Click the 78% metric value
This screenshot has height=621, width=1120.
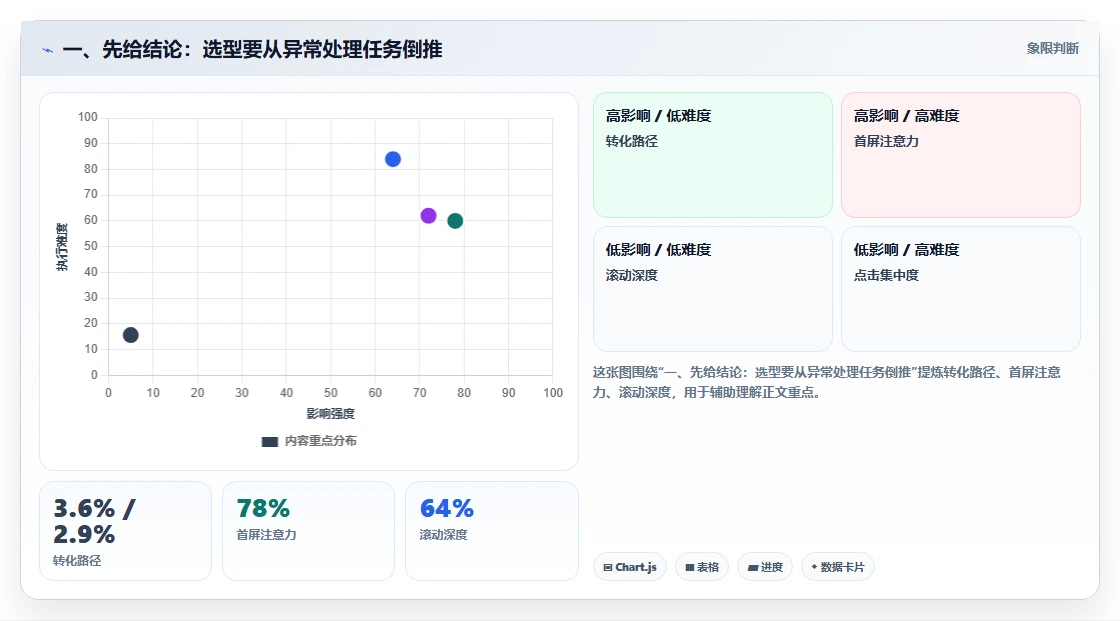pos(263,508)
